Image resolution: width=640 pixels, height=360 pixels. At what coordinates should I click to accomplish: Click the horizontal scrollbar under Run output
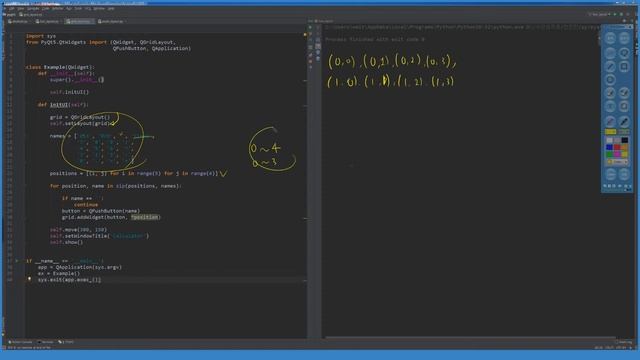click(x=470, y=338)
